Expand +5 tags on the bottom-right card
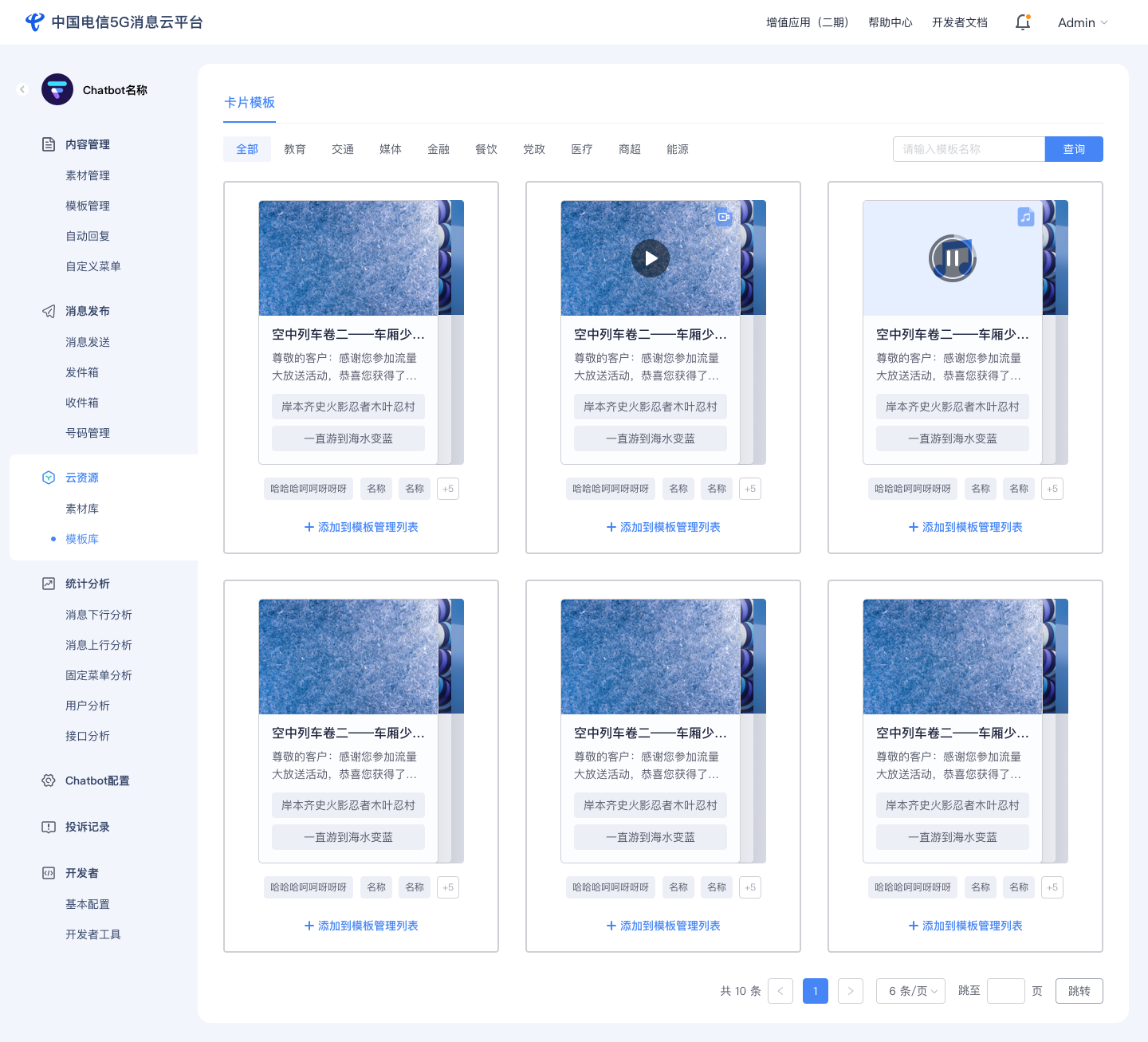Image resolution: width=1148 pixels, height=1042 pixels. pyautogui.click(x=1052, y=887)
